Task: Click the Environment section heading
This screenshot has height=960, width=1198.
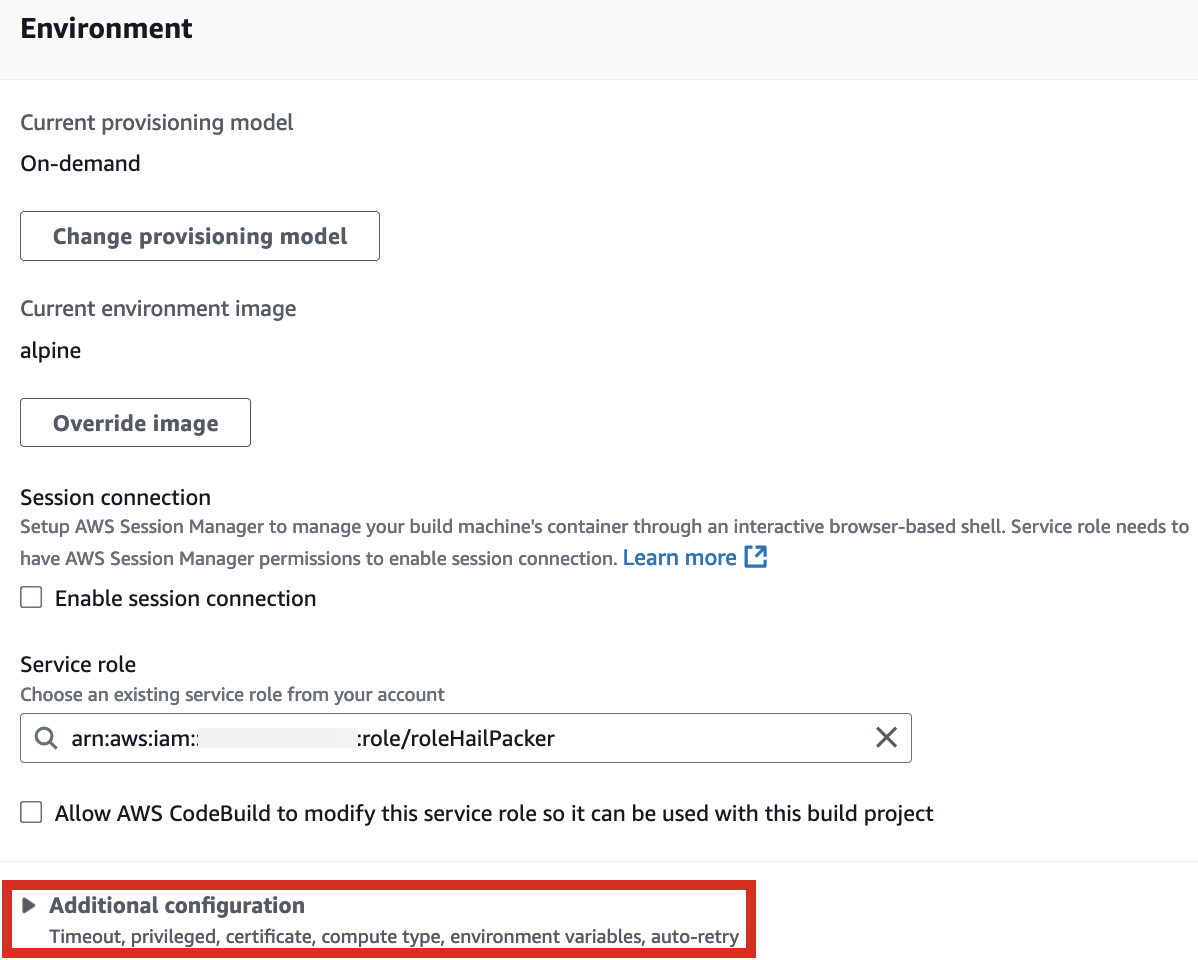Action: coord(106,28)
